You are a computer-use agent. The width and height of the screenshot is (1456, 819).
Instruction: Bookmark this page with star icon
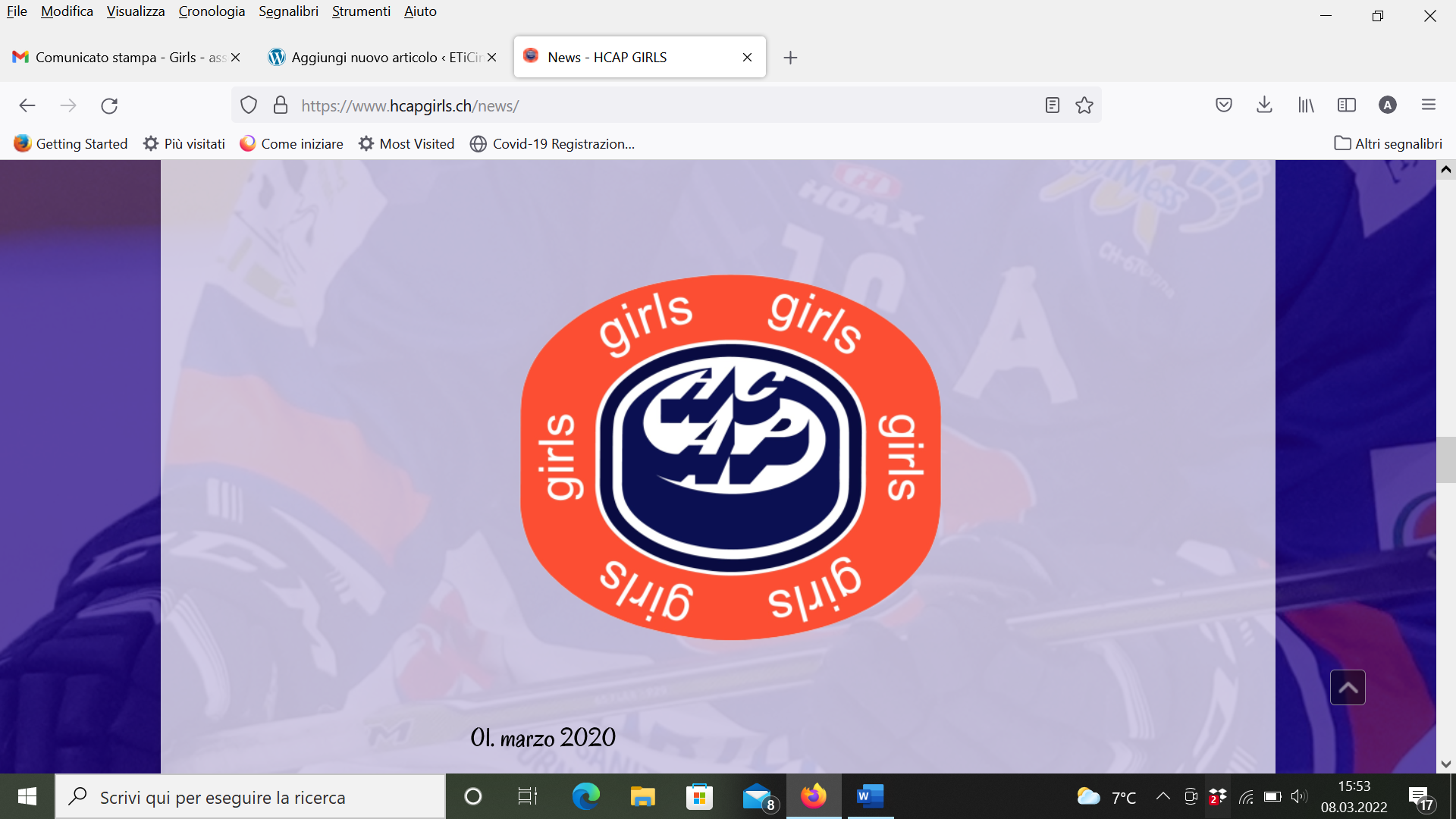click(1084, 105)
